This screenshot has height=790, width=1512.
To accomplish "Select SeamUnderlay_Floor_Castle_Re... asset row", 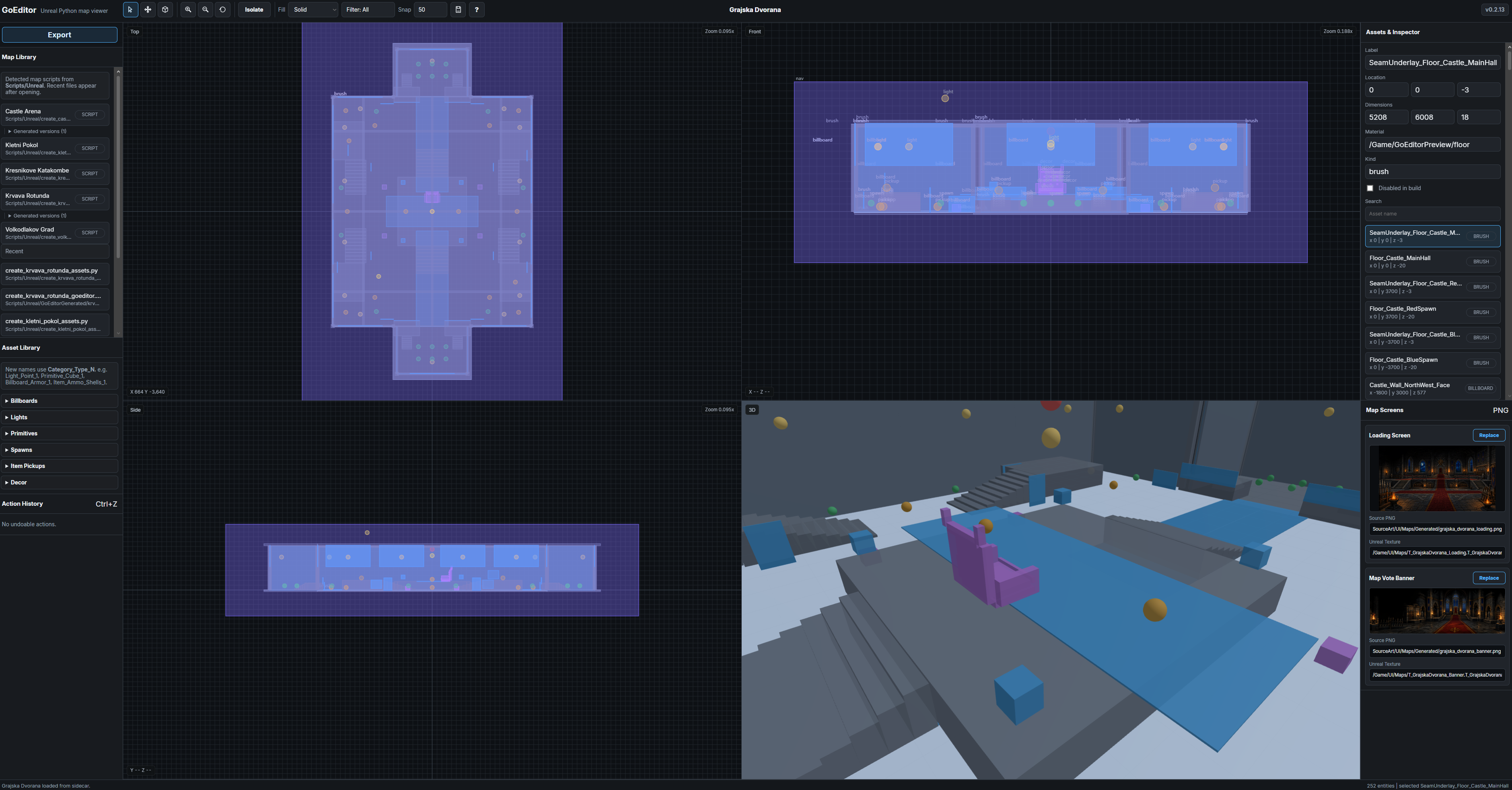I will (1432, 287).
